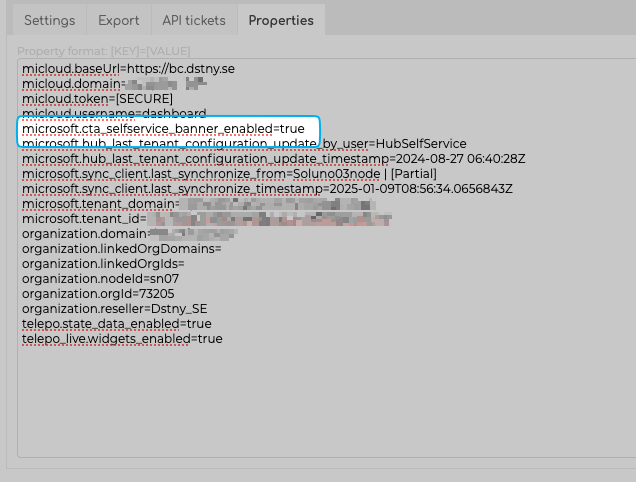
Task: Click the organization.linkedOrgIds= line
Action: click(x=103, y=264)
